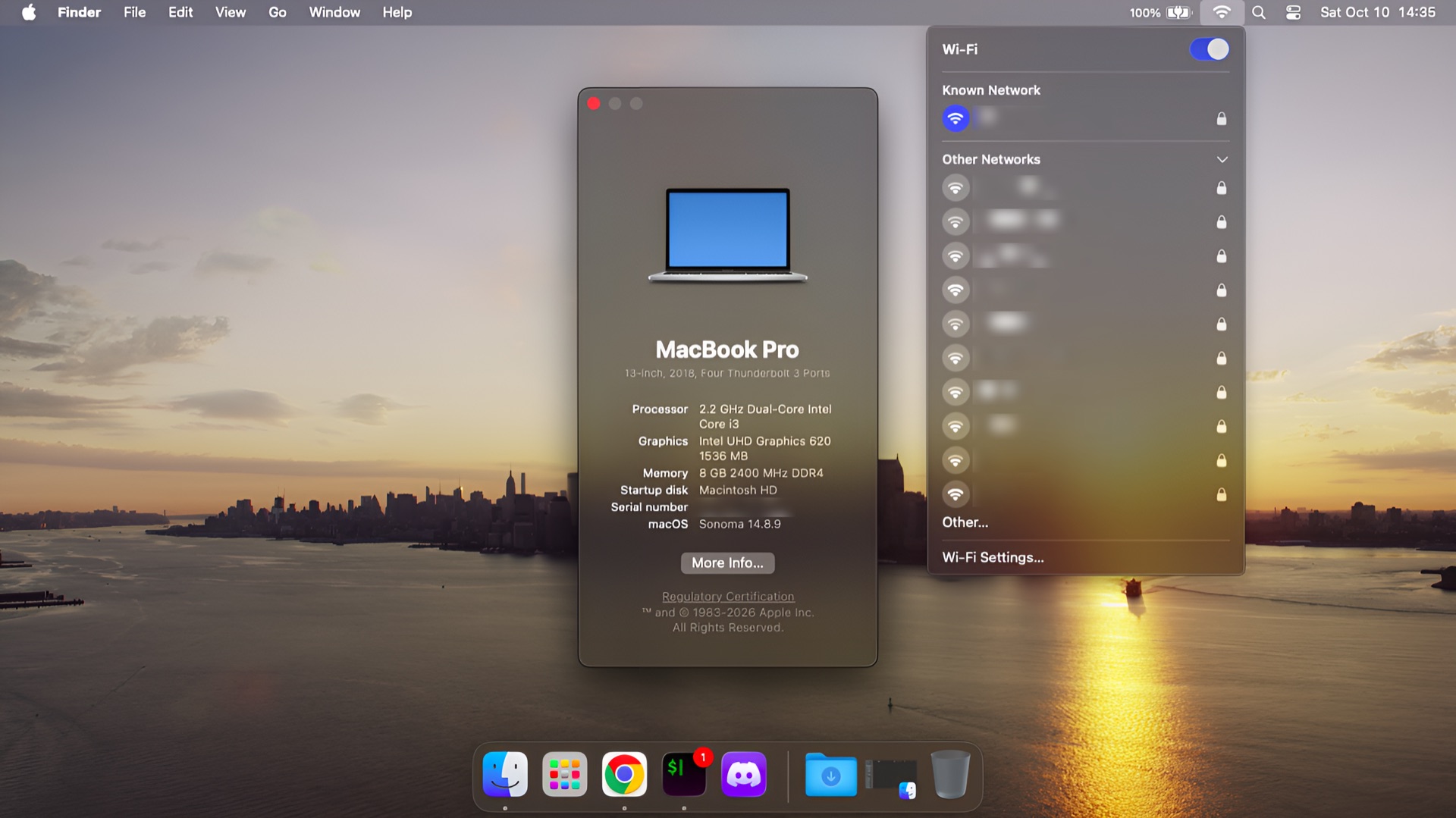1456x818 pixels.
Task: Open the Go menu
Action: click(278, 12)
